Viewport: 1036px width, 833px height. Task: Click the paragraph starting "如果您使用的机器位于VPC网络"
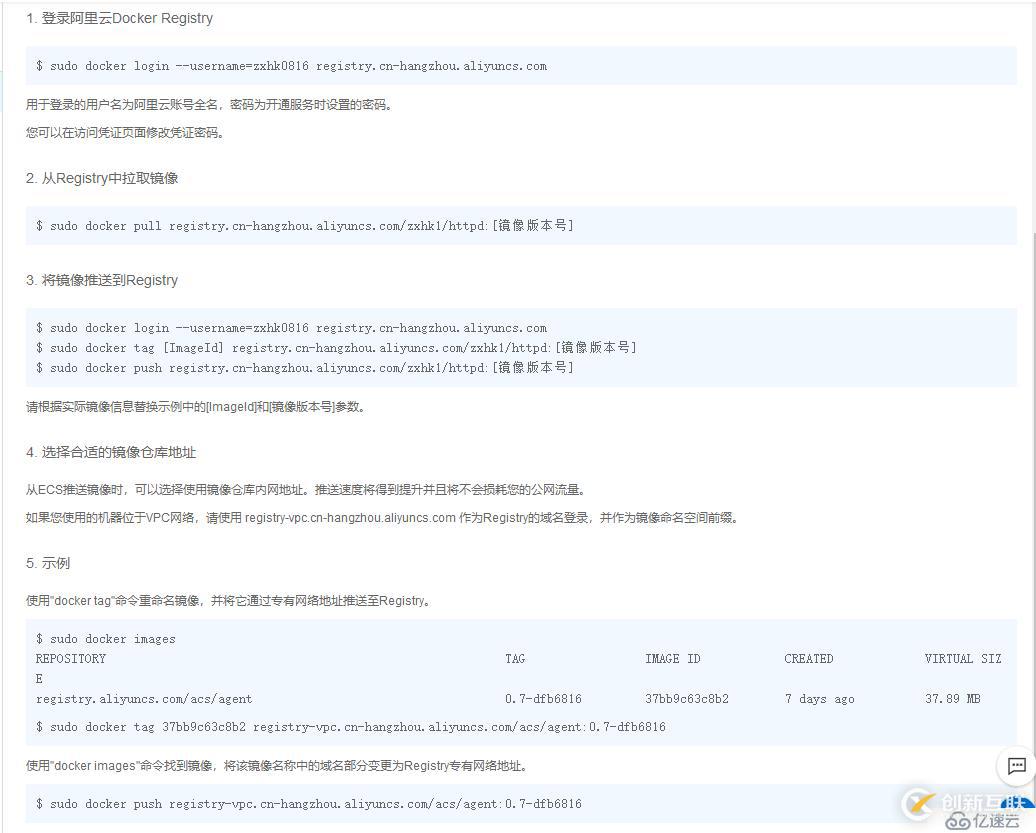pyautogui.click(x=383, y=517)
